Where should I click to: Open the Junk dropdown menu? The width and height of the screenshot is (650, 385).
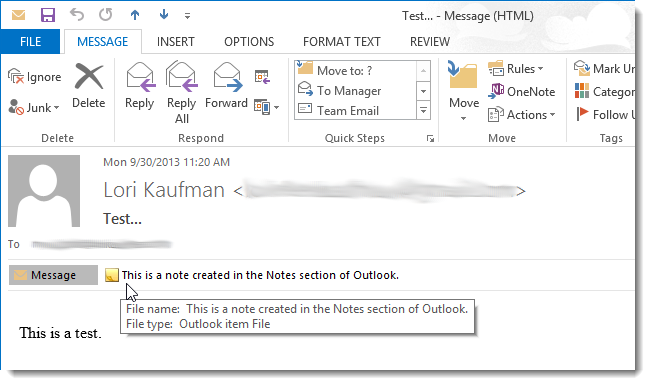(x=34, y=108)
